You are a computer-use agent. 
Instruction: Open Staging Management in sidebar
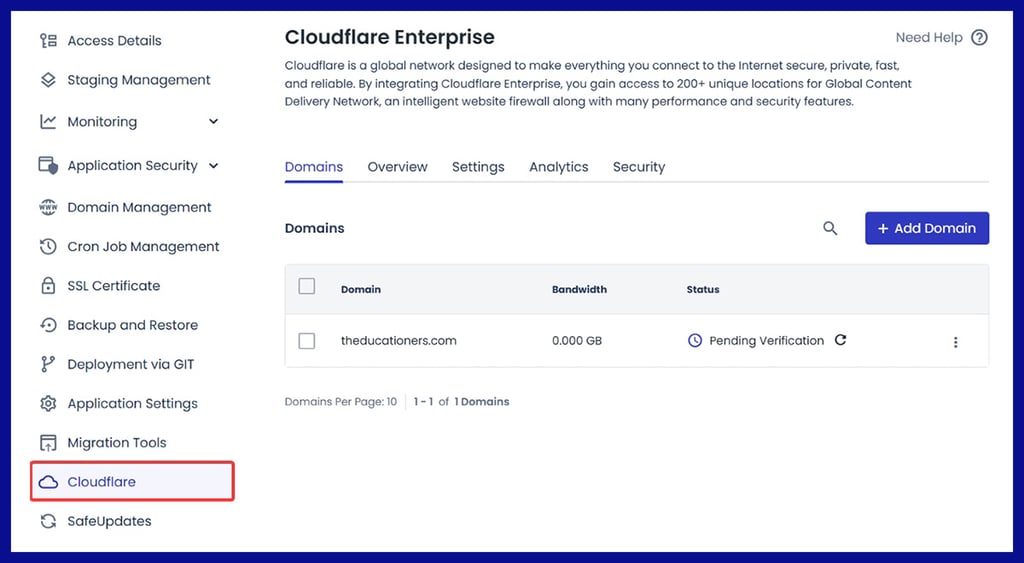click(138, 80)
